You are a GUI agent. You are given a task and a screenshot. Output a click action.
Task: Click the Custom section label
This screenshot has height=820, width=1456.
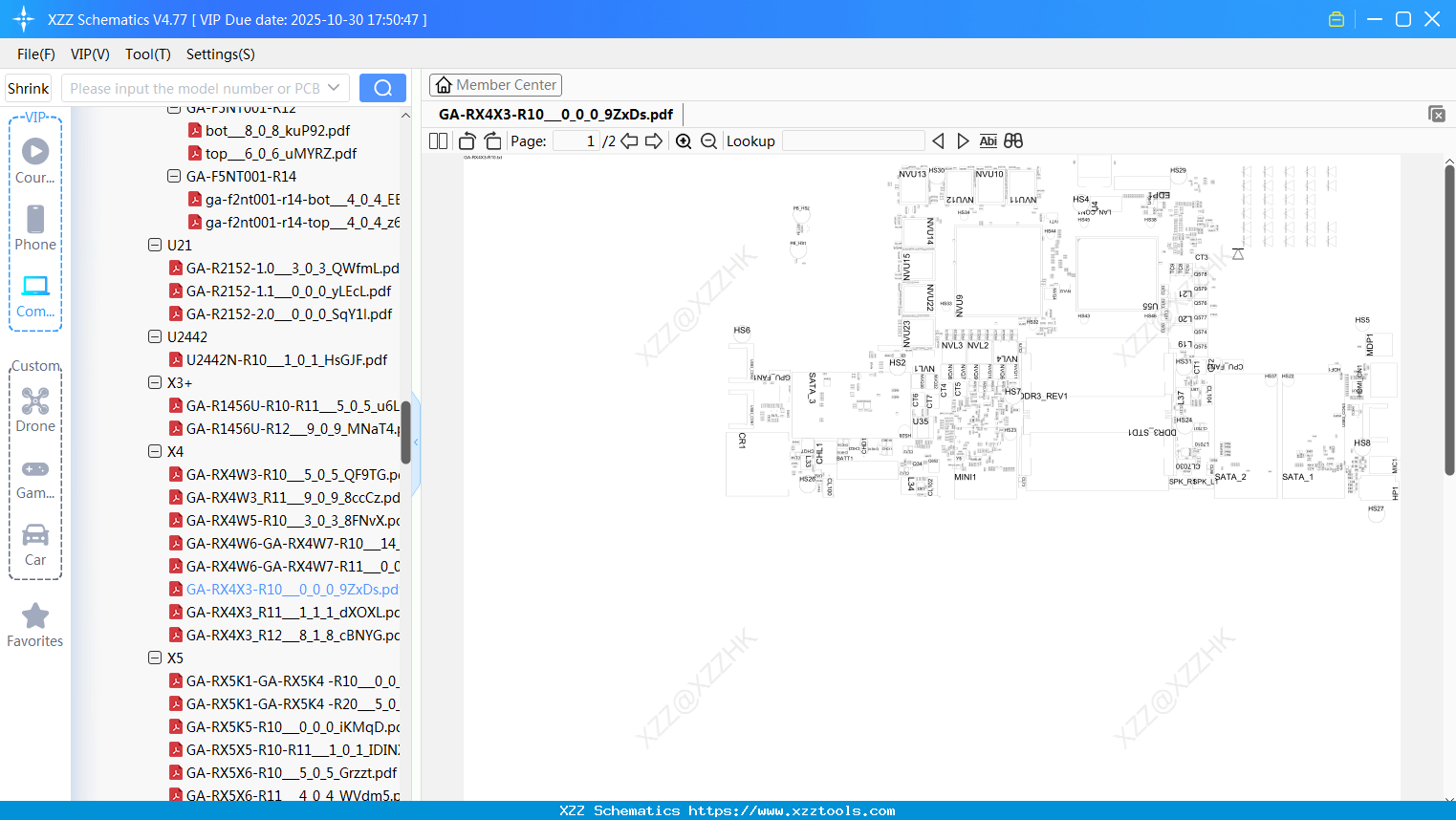tap(35, 366)
